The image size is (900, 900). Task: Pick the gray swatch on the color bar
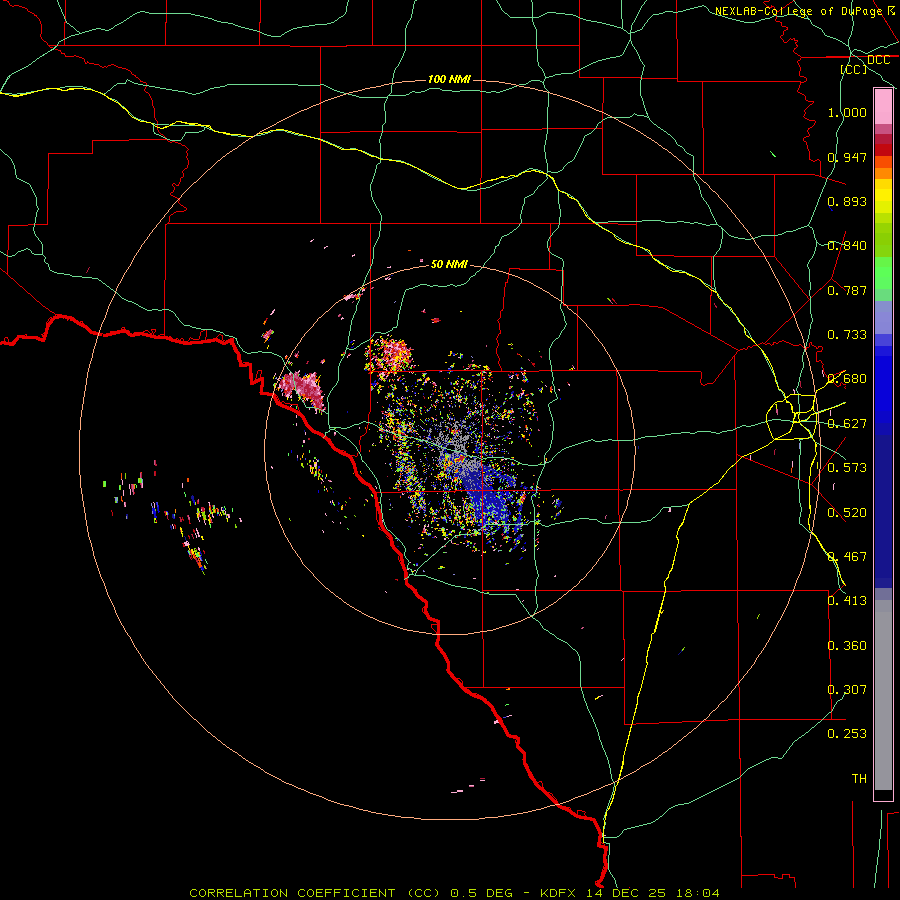click(883, 695)
